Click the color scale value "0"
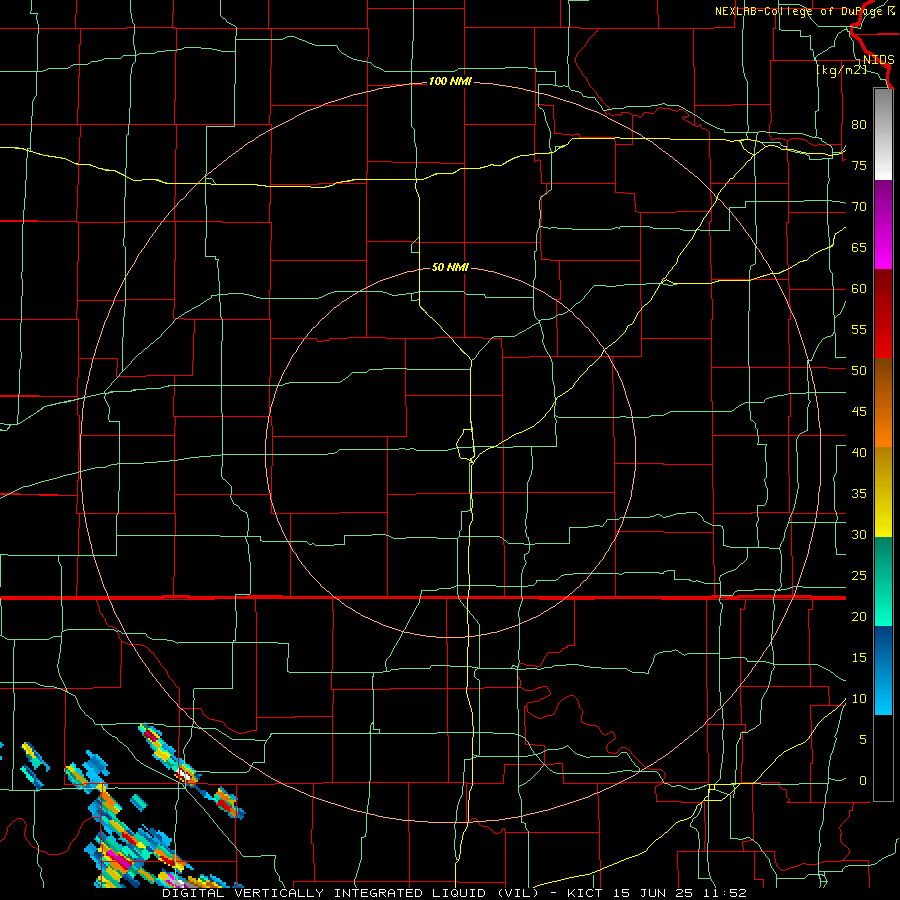Screen dimensions: 900x900 coord(863,781)
